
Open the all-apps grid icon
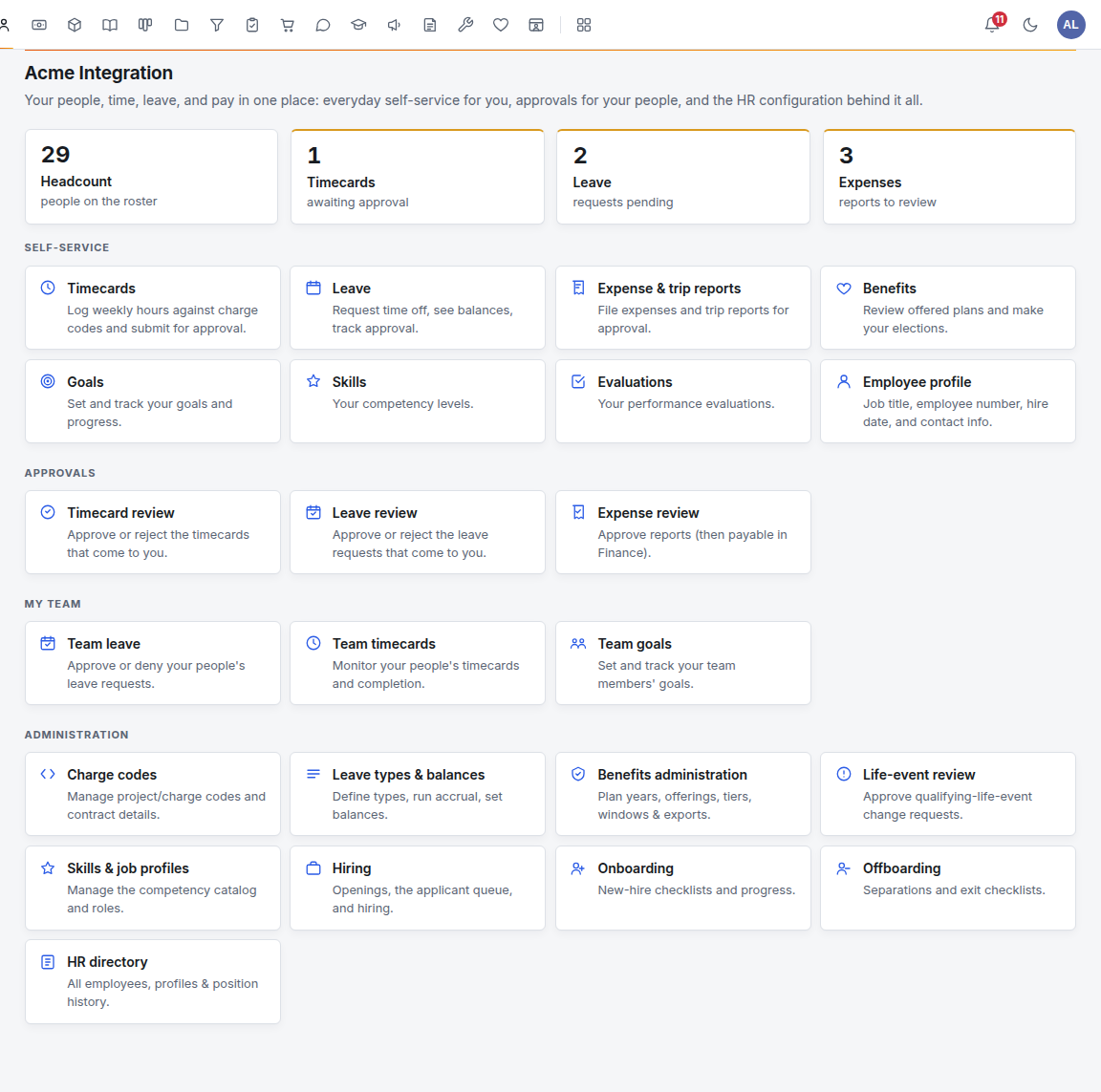[x=584, y=25]
